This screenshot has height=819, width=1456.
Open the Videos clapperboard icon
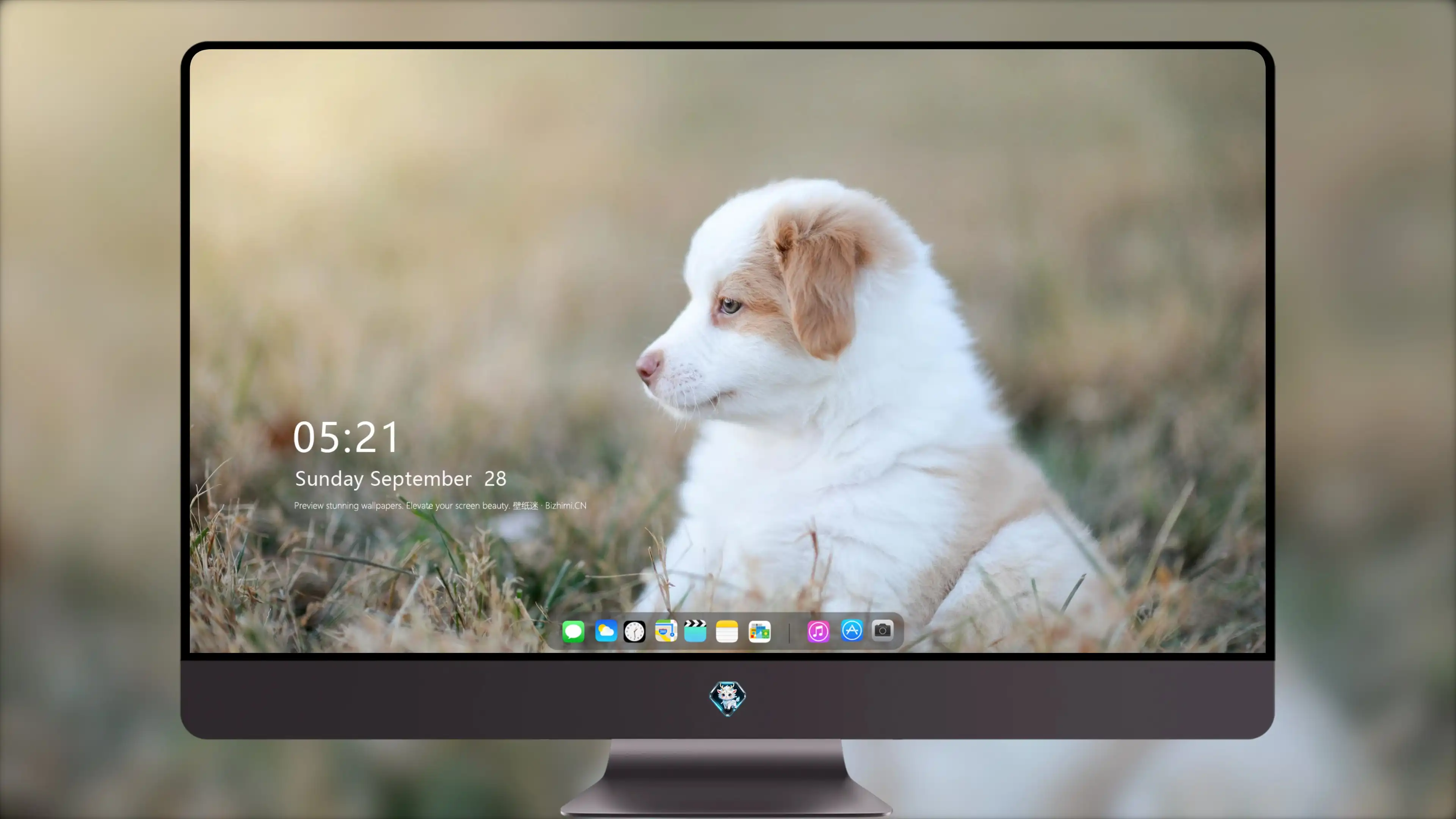pos(695,631)
